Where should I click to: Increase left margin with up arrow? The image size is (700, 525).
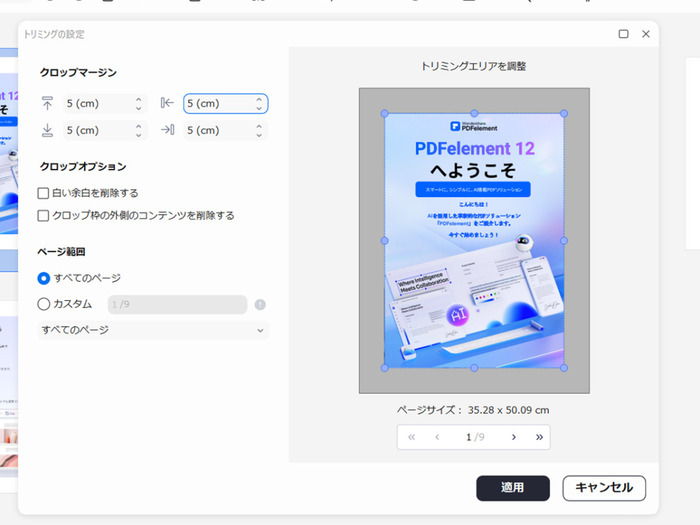point(259,99)
